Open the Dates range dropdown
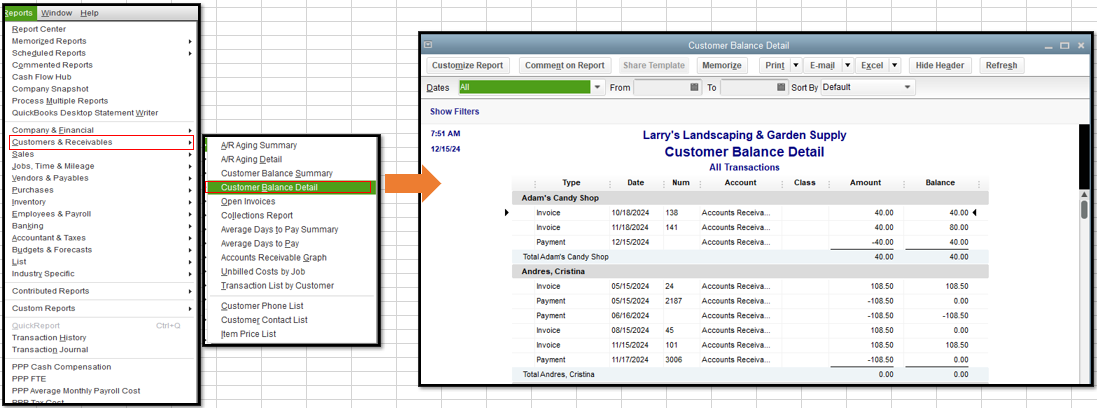Image resolution: width=1097 pixels, height=408 pixels. pyautogui.click(x=598, y=88)
